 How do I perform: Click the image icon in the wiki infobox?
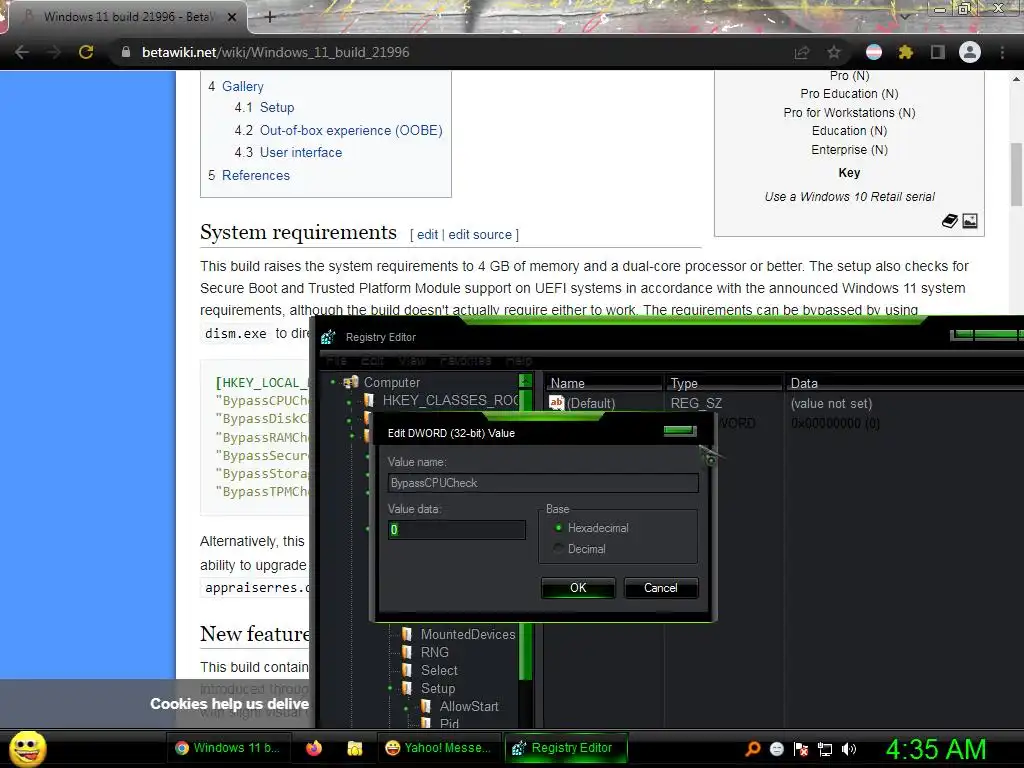tap(970, 221)
